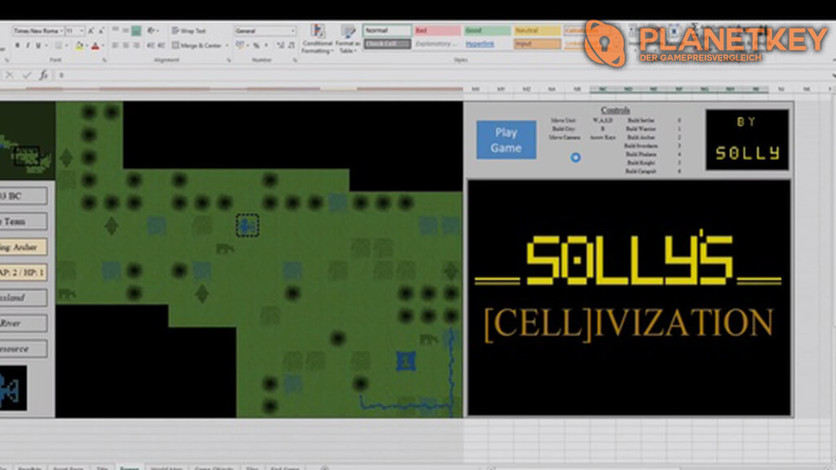Open the Times New Roman font dropdown
This screenshot has height=470, width=836.
[37, 31]
